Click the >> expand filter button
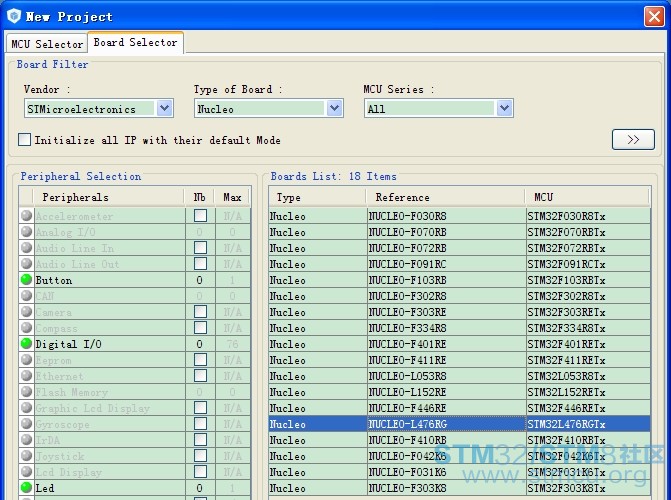The width and height of the screenshot is (671, 500). click(x=633, y=140)
